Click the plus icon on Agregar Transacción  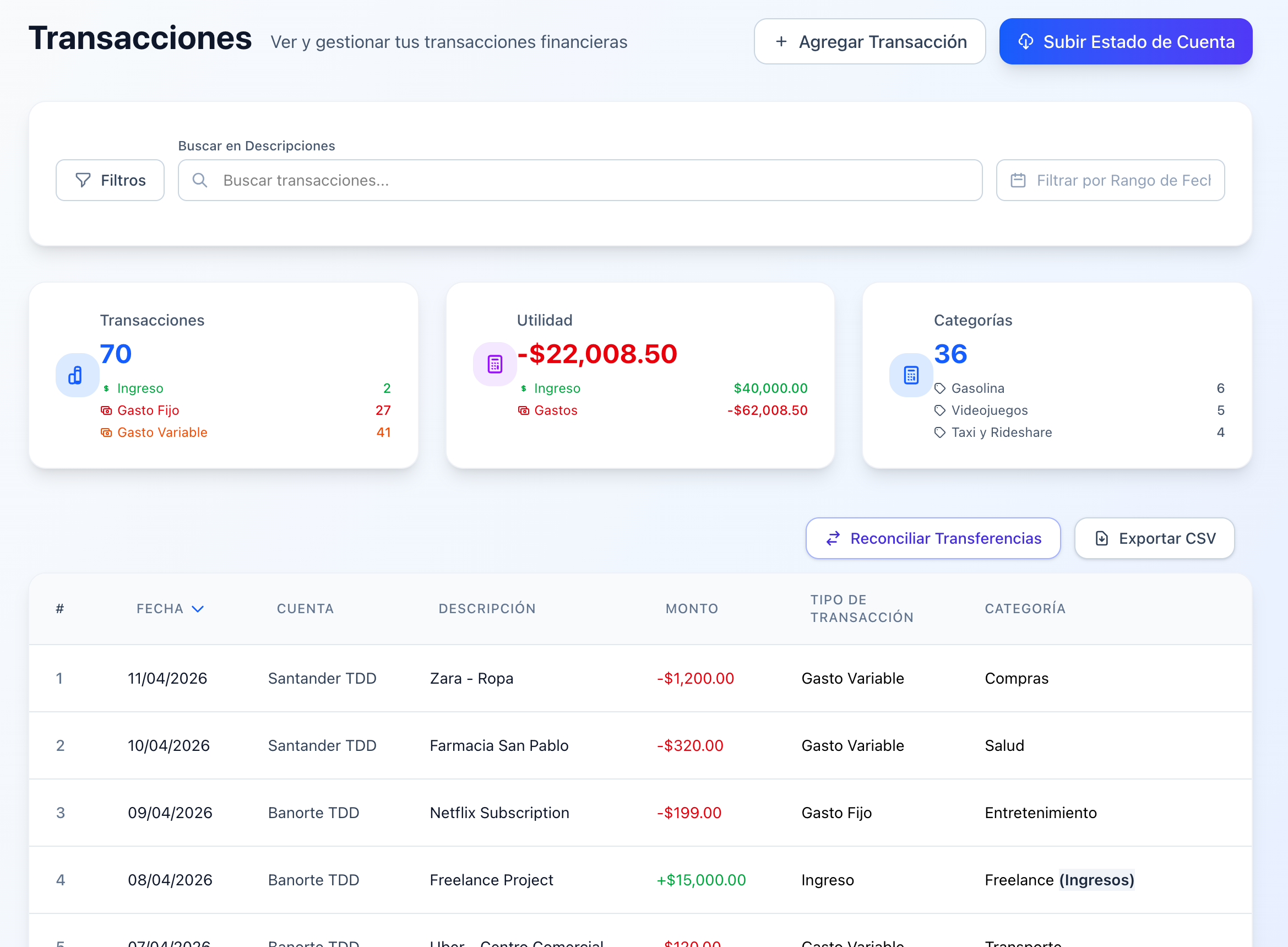780,42
